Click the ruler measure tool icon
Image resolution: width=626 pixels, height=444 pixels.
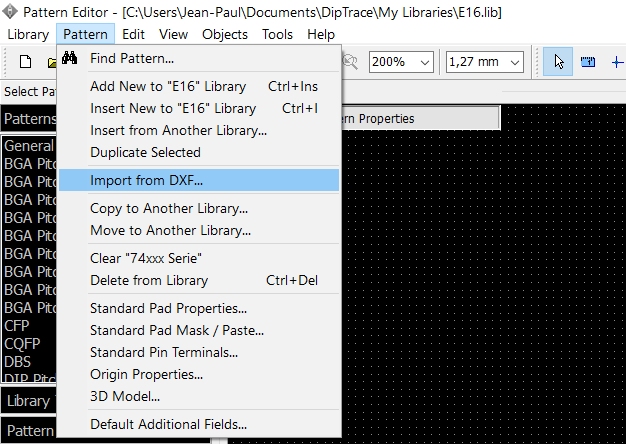coord(588,62)
